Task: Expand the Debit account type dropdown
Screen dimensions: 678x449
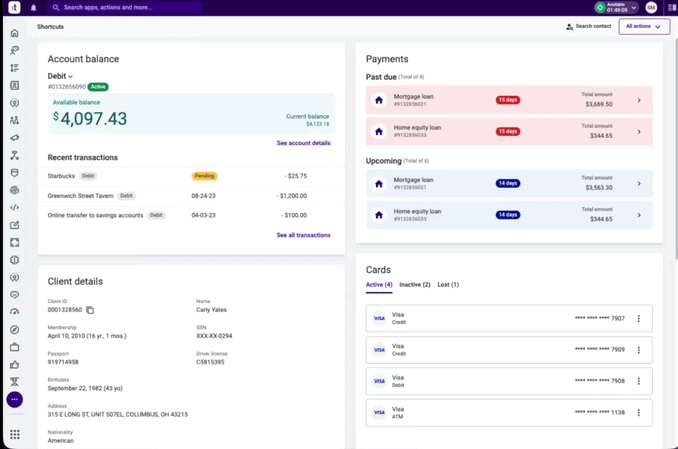Action: (x=60, y=76)
